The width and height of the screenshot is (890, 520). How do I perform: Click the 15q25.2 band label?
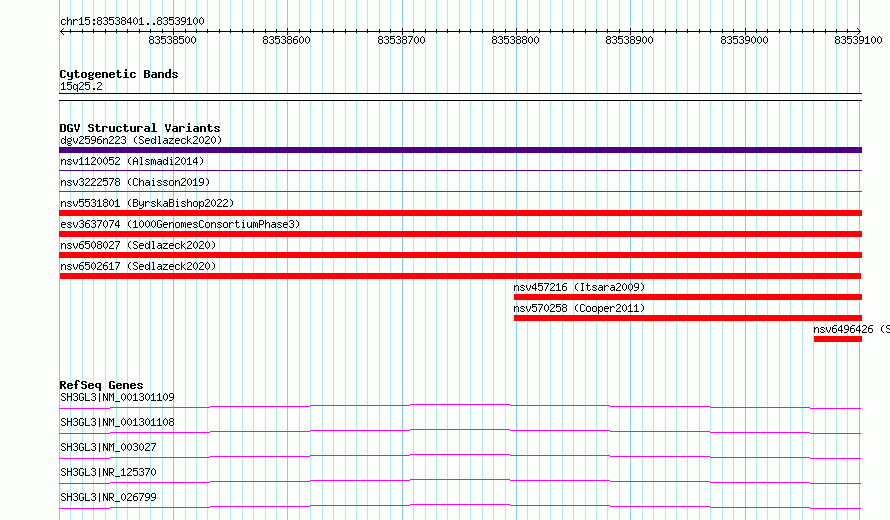tap(81, 86)
